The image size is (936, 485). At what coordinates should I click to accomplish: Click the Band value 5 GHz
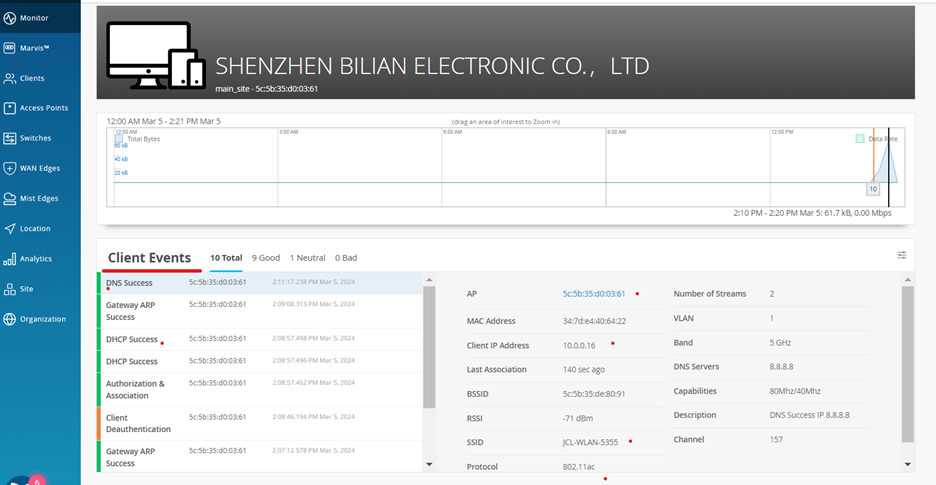pyautogui.click(x=780, y=343)
